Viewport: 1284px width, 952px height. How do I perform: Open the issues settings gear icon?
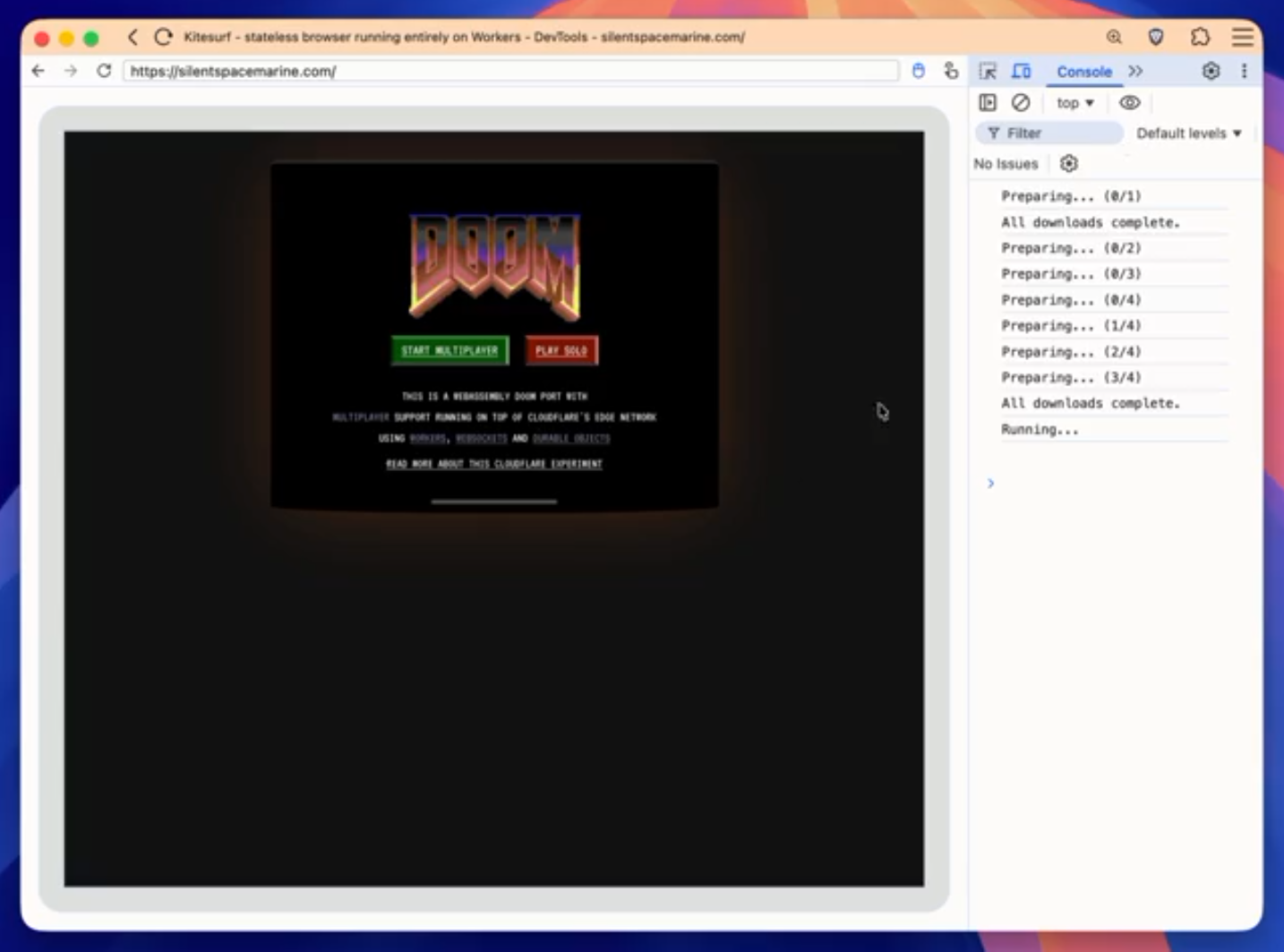[x=1068, y=164]
